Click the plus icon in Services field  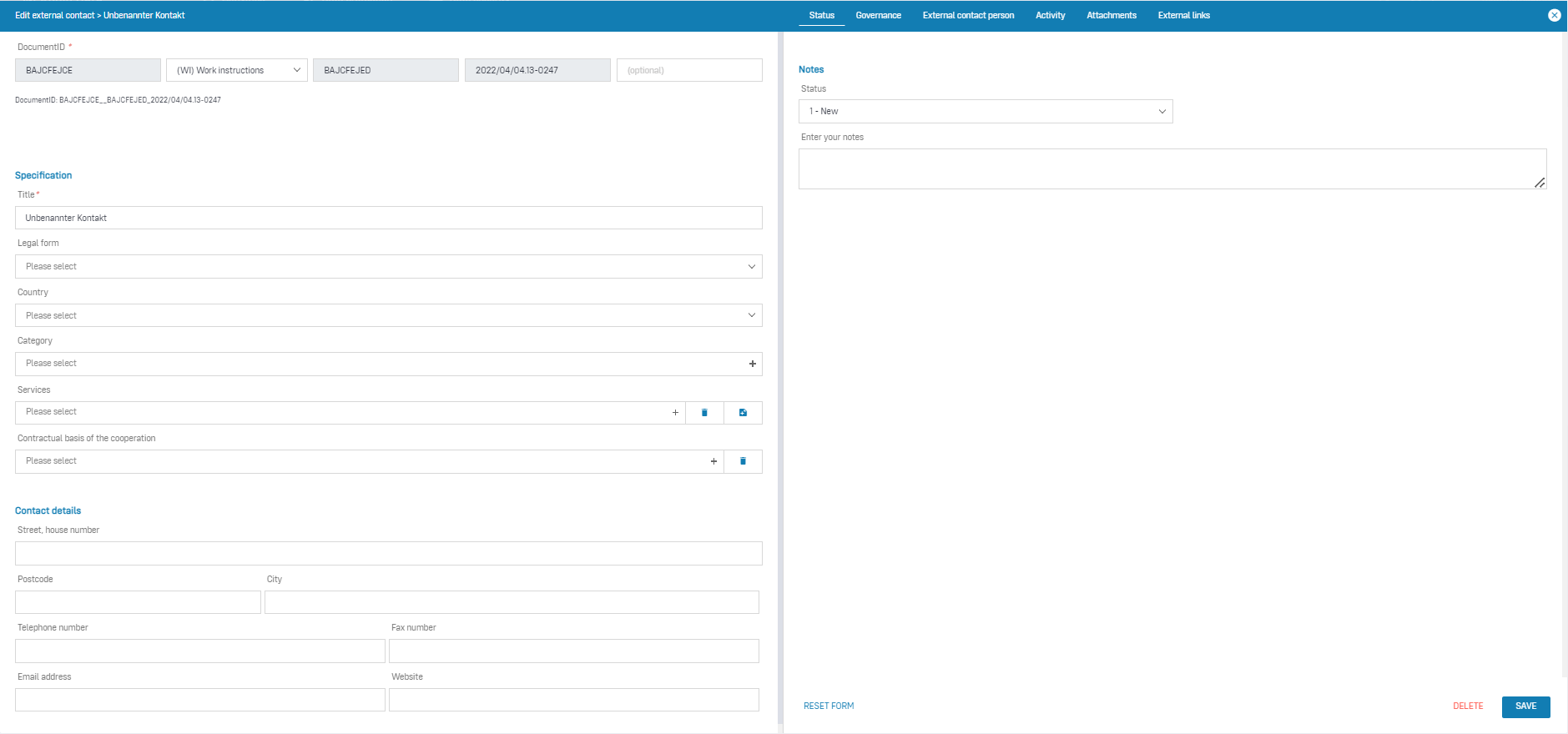coord(675,413)
